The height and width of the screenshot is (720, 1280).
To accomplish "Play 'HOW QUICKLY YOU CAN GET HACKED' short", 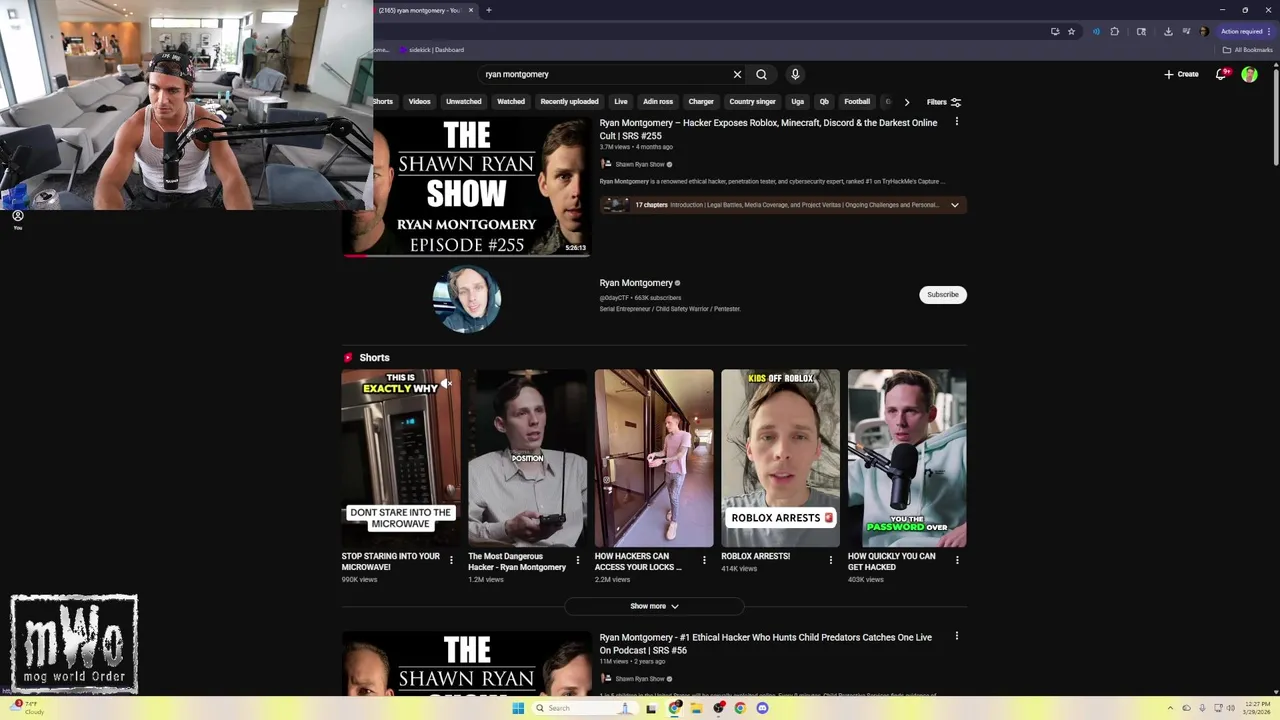I will [907, 458].
